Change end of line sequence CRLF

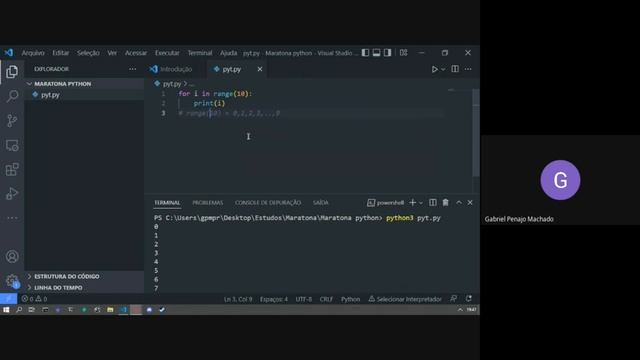pyautogui.click(x=326, y=299)
